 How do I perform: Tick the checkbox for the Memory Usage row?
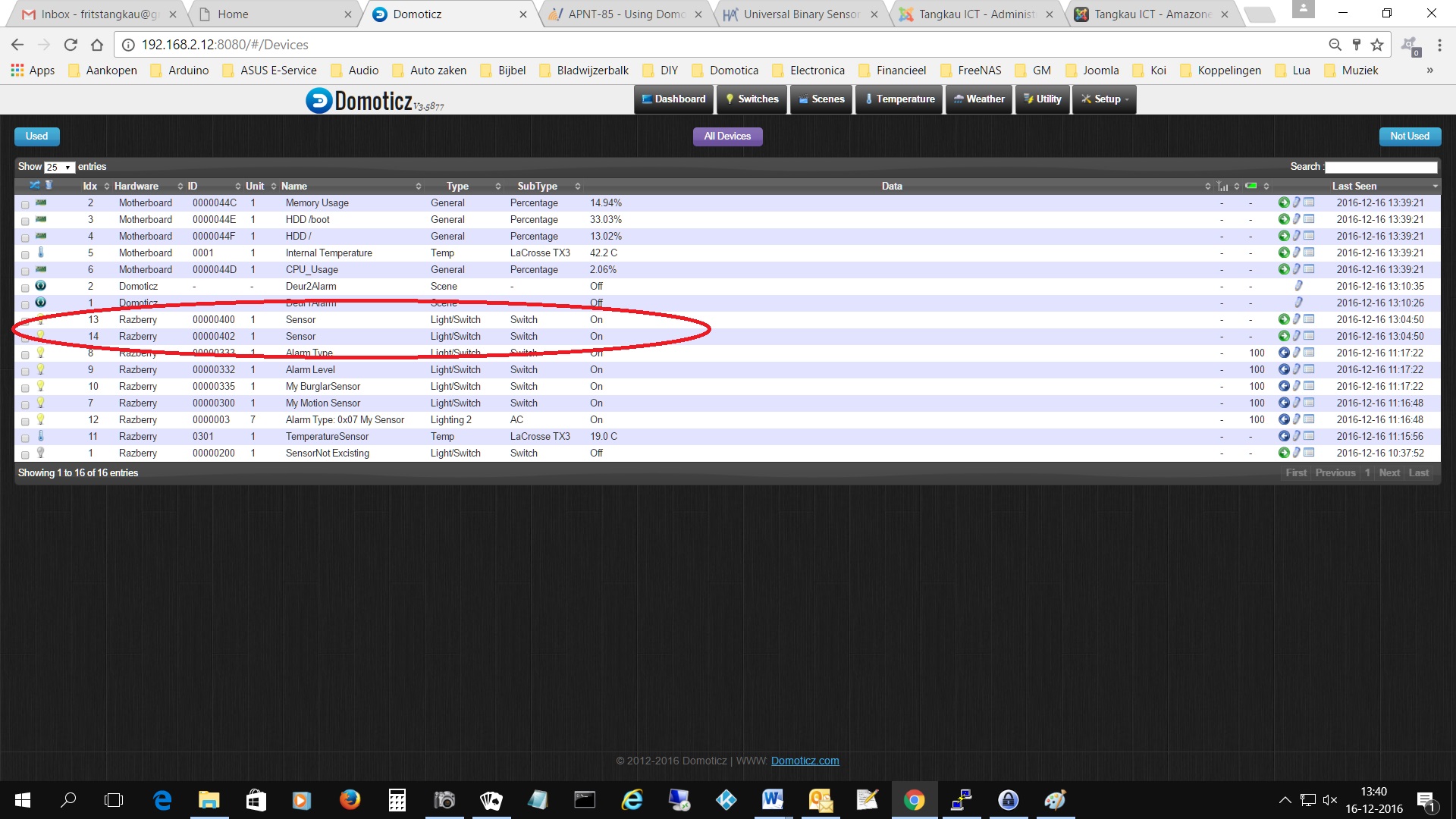pyautogui.click(x=25, y=204)
